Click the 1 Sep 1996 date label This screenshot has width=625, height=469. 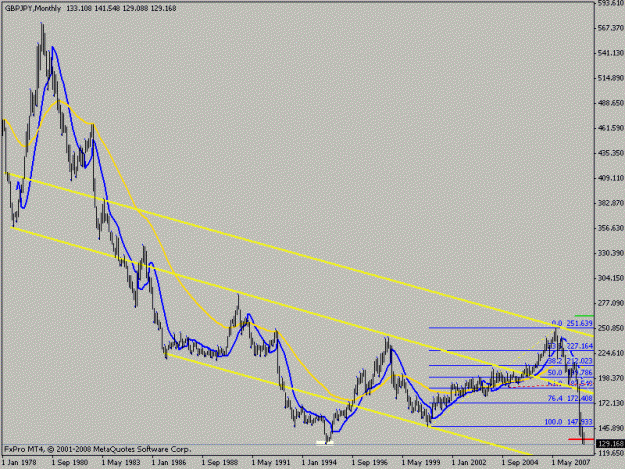(x=369, y=463)
